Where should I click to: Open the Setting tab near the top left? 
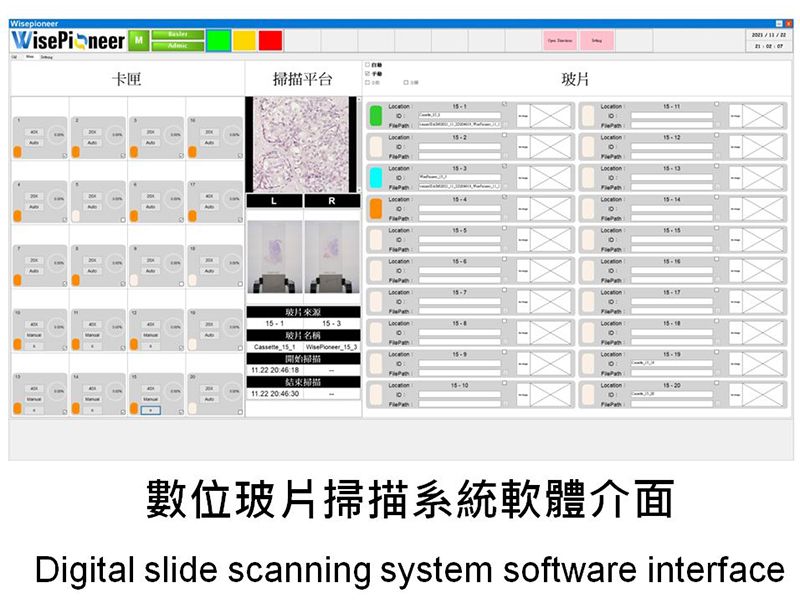coord(47,57)
